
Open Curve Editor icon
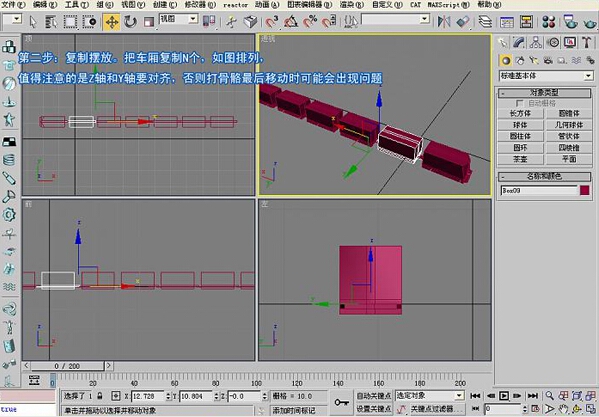507,22
